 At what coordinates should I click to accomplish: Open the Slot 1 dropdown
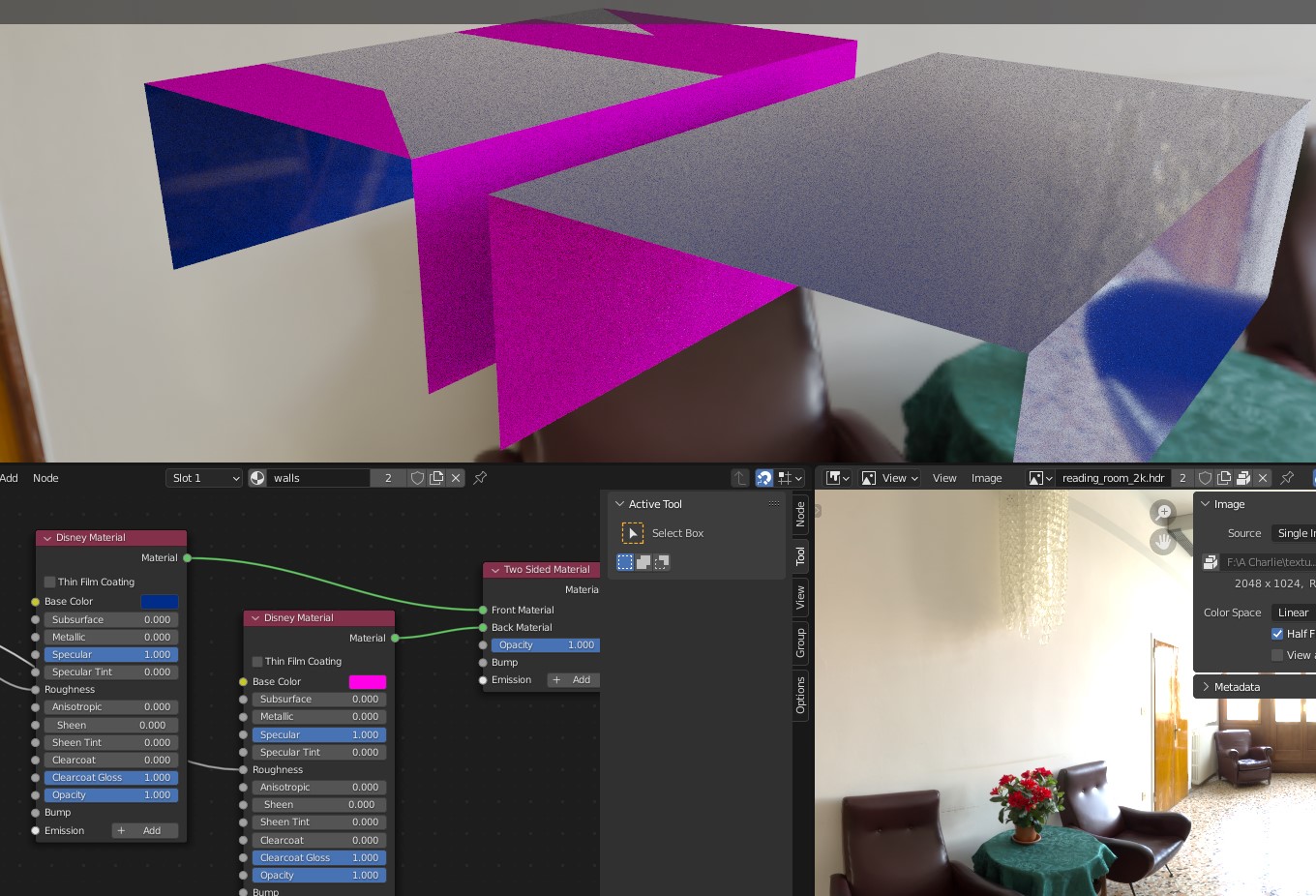204,478
